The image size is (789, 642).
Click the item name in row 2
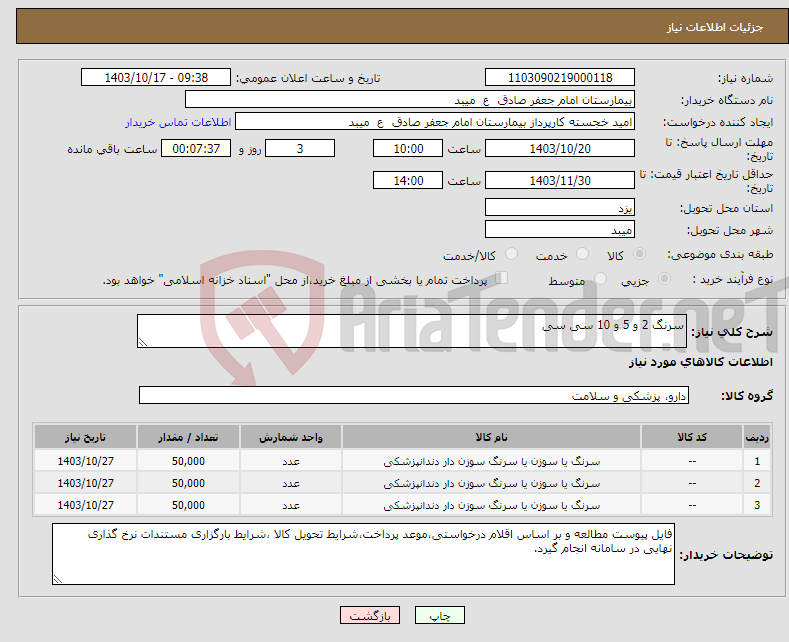pyautogui.click(x=492, y=484)
